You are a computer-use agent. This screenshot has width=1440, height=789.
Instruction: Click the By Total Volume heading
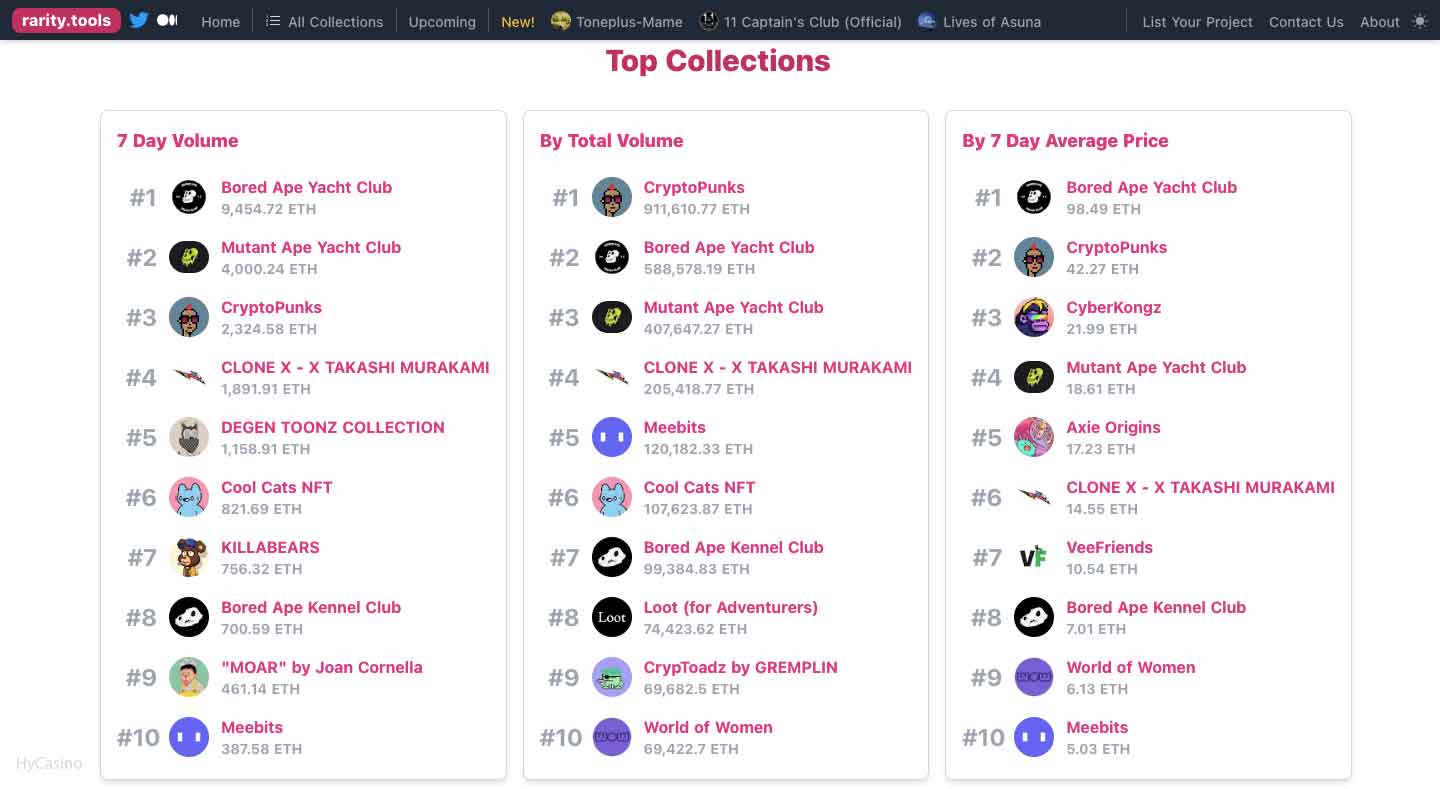[612, 140]
